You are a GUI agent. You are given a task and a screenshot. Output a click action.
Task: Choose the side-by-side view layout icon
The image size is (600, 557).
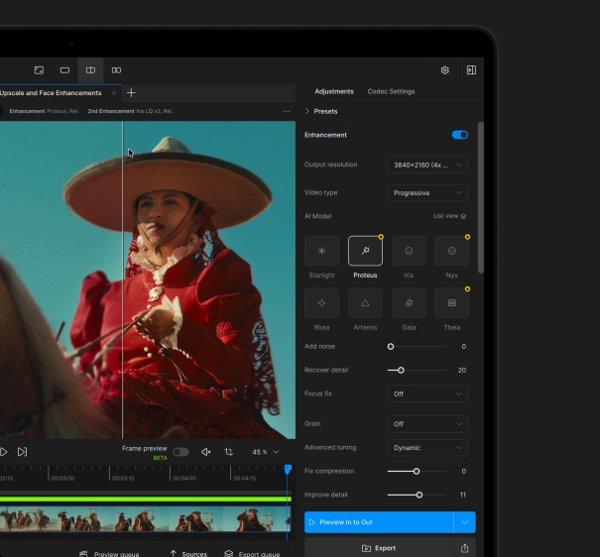click(x=116, y=70)
